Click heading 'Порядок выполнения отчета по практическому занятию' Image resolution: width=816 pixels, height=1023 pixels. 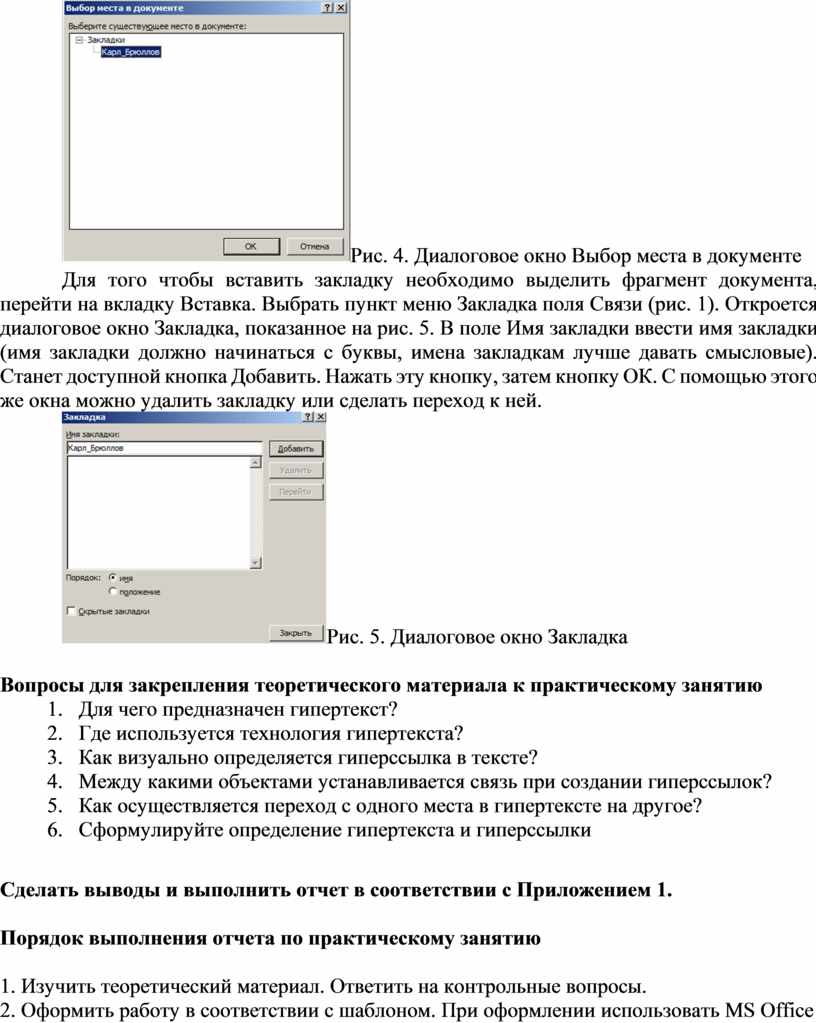tap(270, 938)
